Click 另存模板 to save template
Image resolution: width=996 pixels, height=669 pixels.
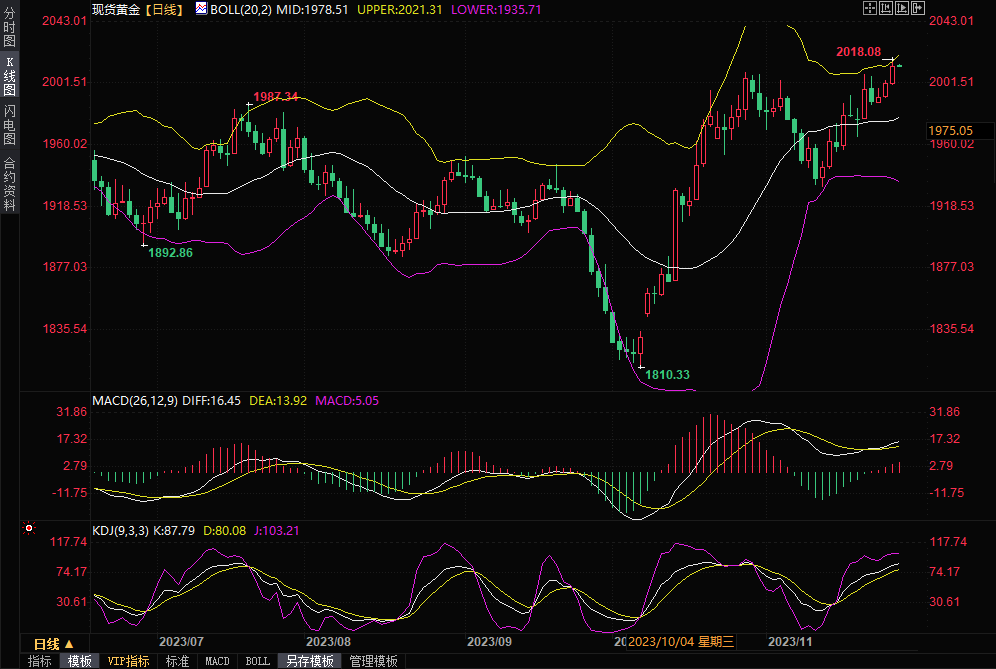309,661
